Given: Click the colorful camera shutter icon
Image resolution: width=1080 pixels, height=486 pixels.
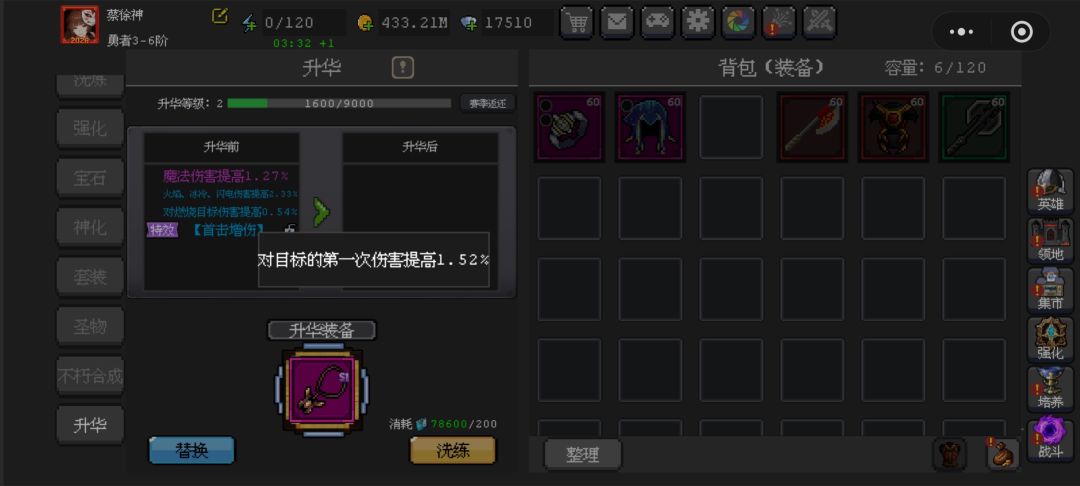Looking at the screenshot, I should click(738, 23).
